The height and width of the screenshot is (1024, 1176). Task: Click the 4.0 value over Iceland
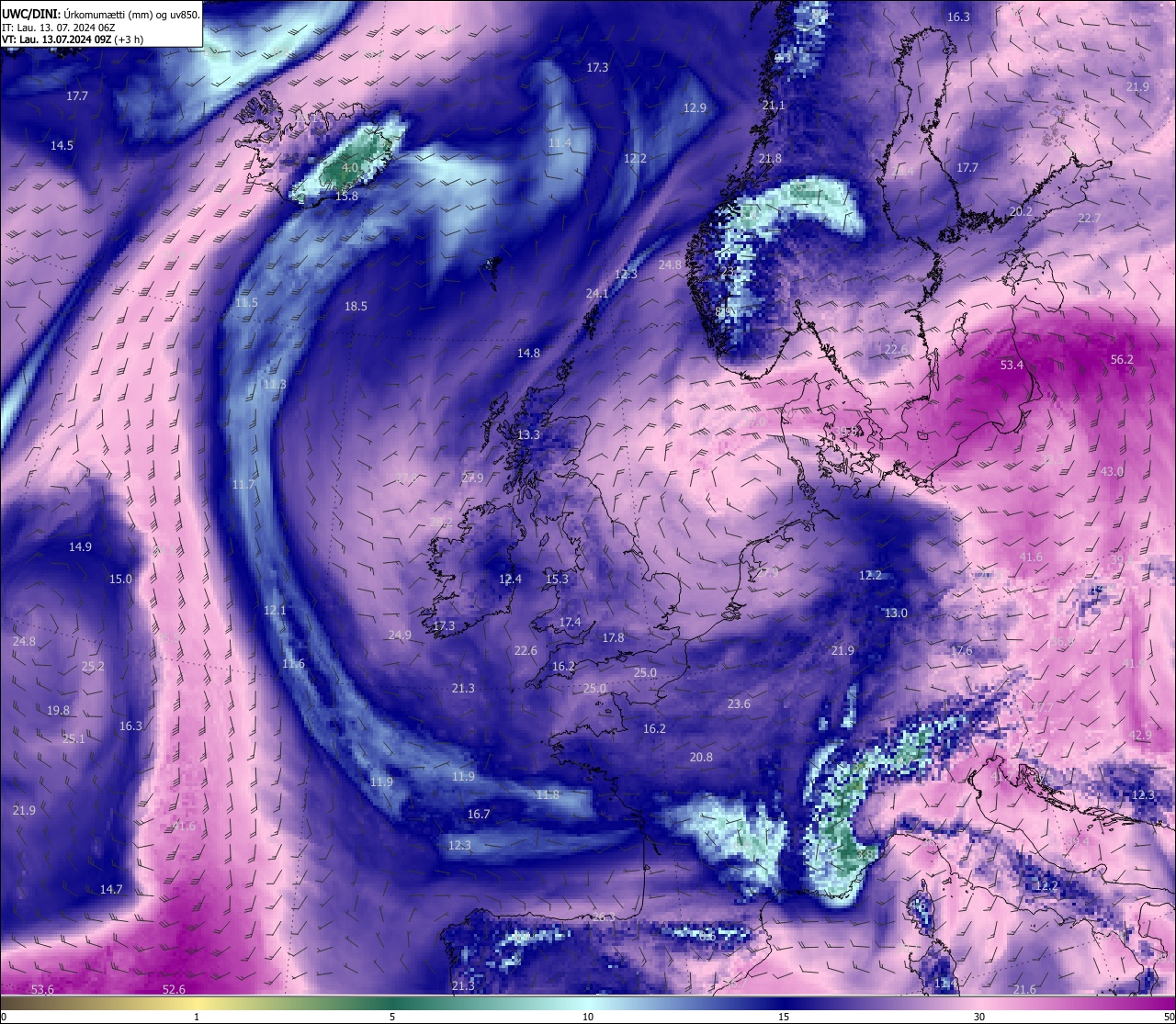(350, 169)
